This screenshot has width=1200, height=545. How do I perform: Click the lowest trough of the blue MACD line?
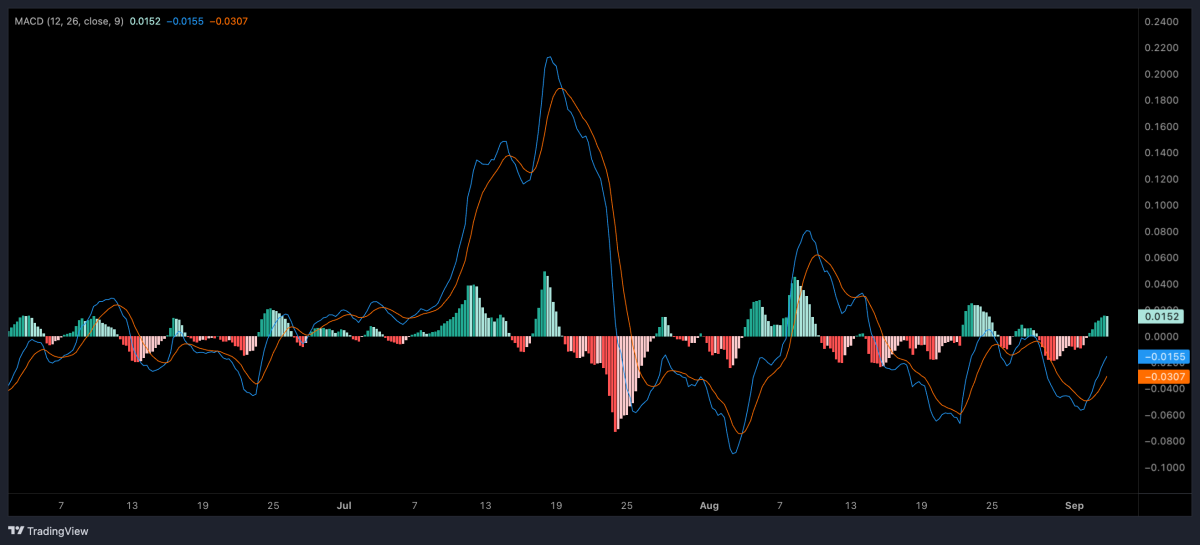point(734,454)
